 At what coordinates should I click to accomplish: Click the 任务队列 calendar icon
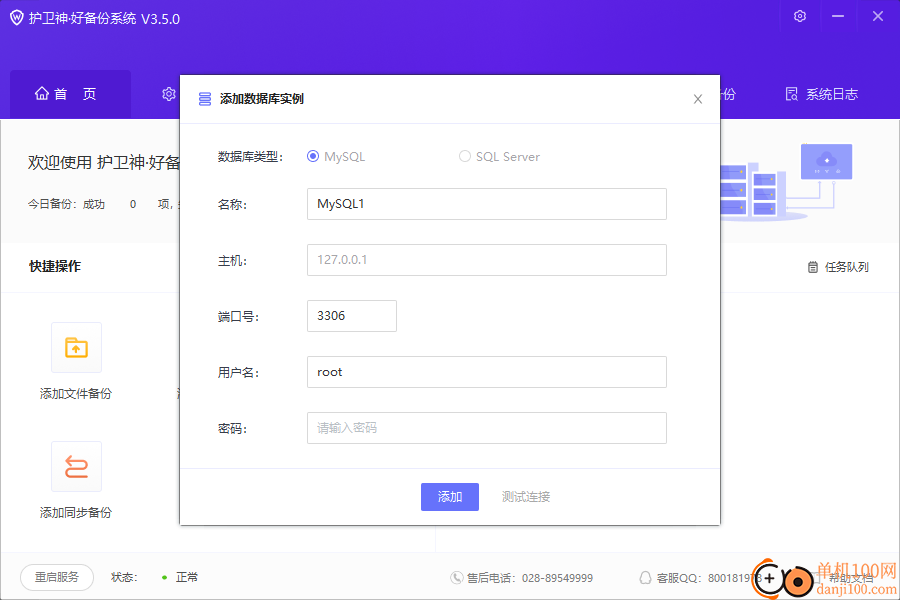coord(813,267)
